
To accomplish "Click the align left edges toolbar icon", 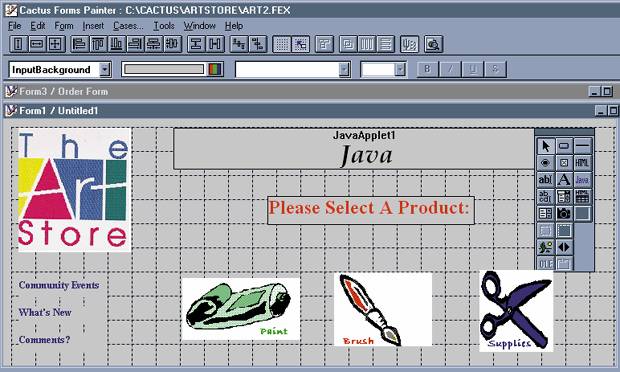I will (80, 44).
